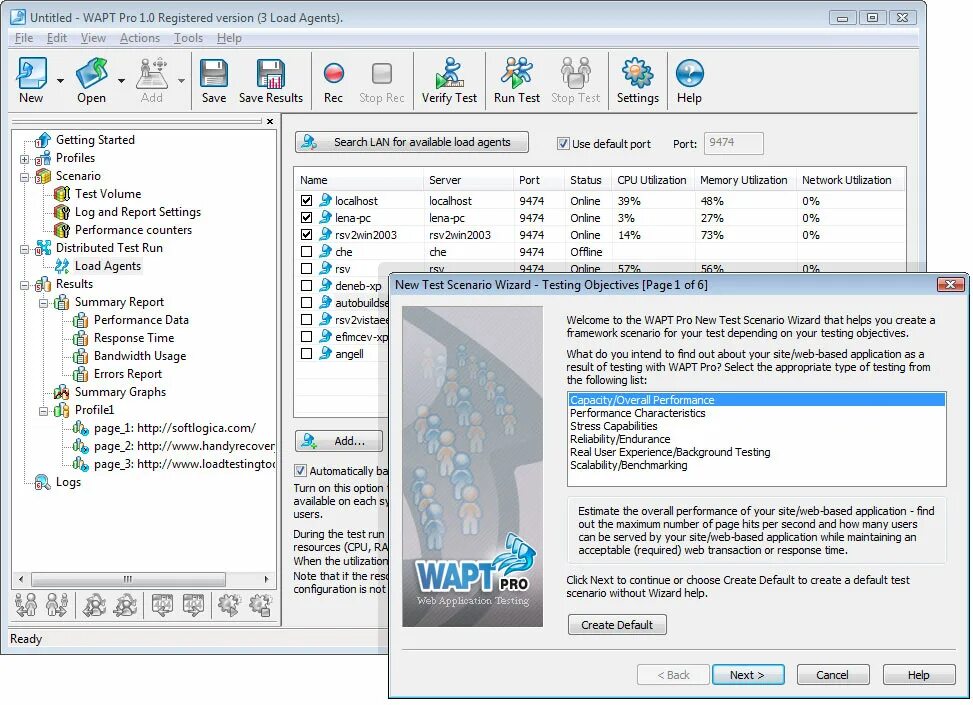Collapse the Summary Report node

[43, 303]
